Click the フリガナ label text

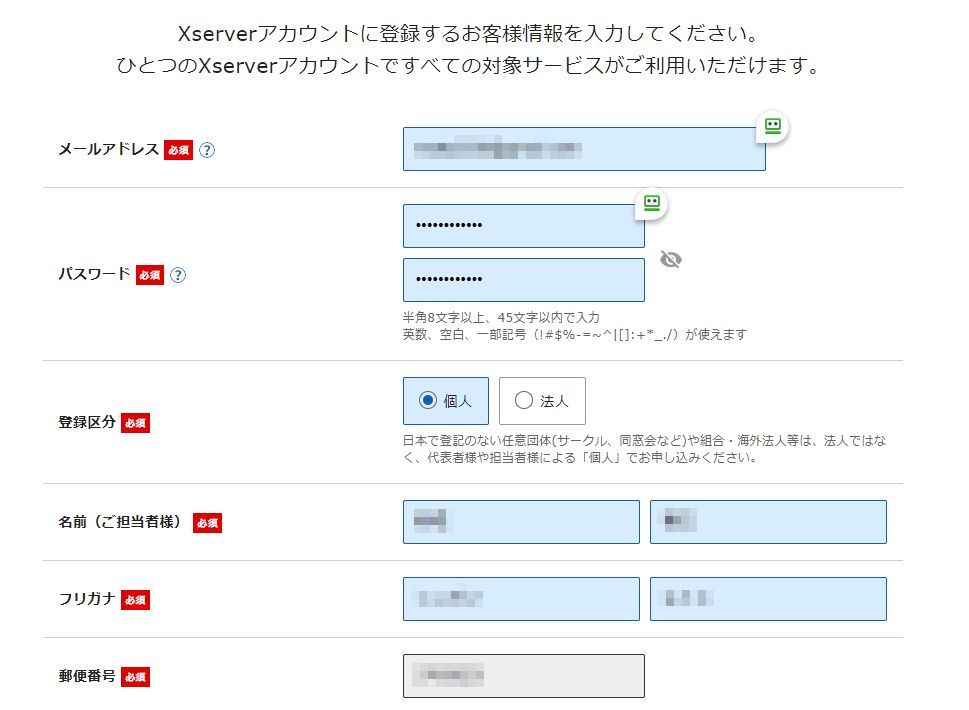tap(87, 599)
